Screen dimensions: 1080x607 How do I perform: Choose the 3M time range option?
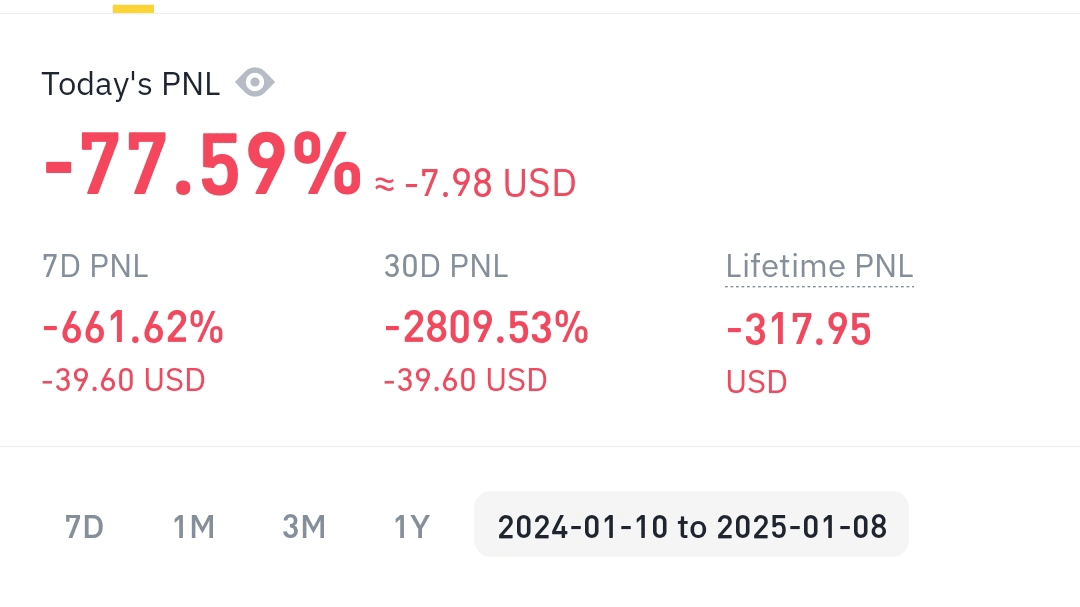click(x=304, y=526)
